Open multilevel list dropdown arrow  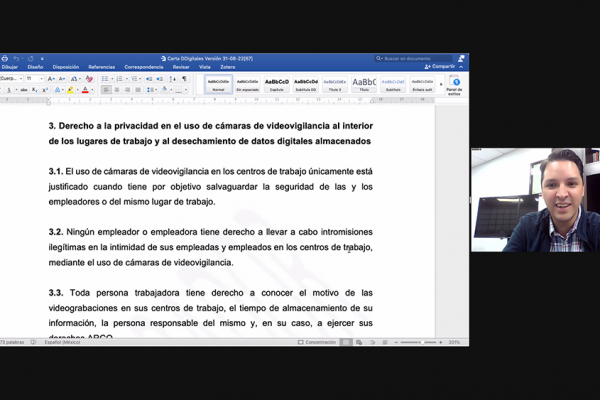click(x=141, y=79)
